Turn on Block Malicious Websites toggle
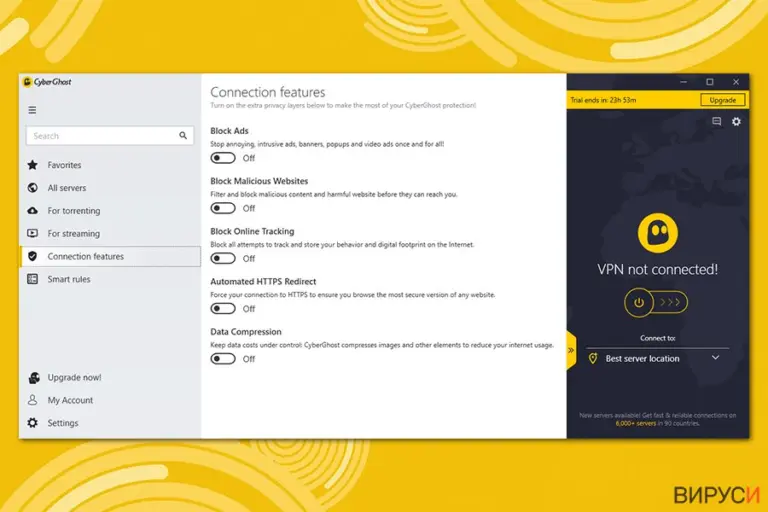Screen dimensions: 768x512 (223, 208)
